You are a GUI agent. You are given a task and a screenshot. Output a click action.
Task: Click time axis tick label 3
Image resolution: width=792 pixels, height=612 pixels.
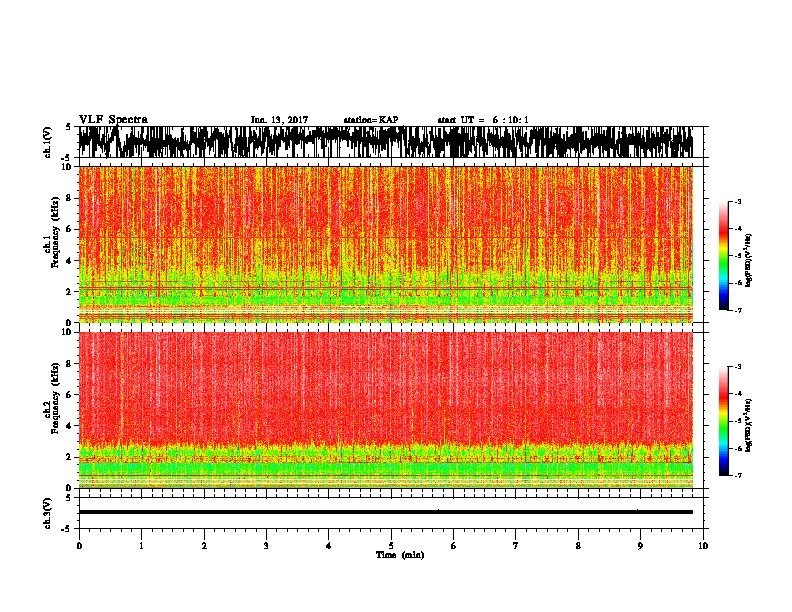pyautogui.click(x=266, y=546)
